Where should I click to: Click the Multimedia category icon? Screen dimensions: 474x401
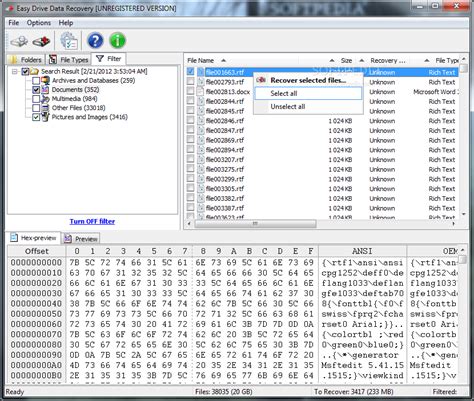(x=45, y=99)
